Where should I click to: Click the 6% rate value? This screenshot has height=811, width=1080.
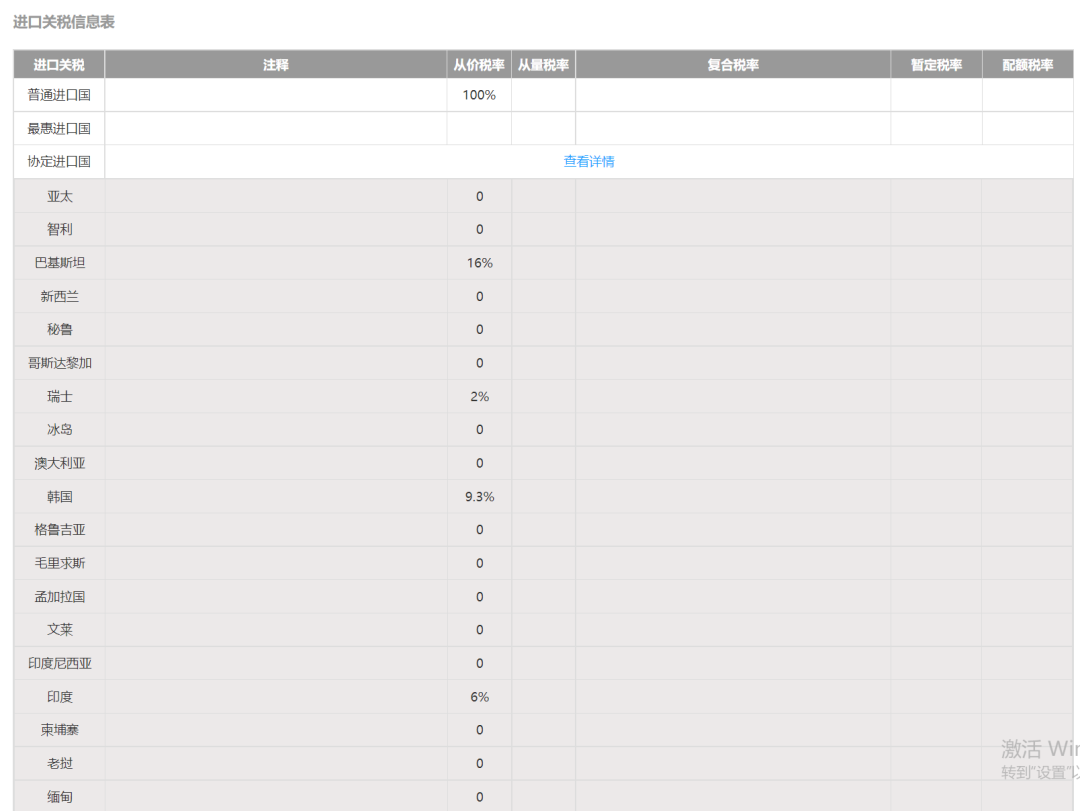tap(479, 697)
